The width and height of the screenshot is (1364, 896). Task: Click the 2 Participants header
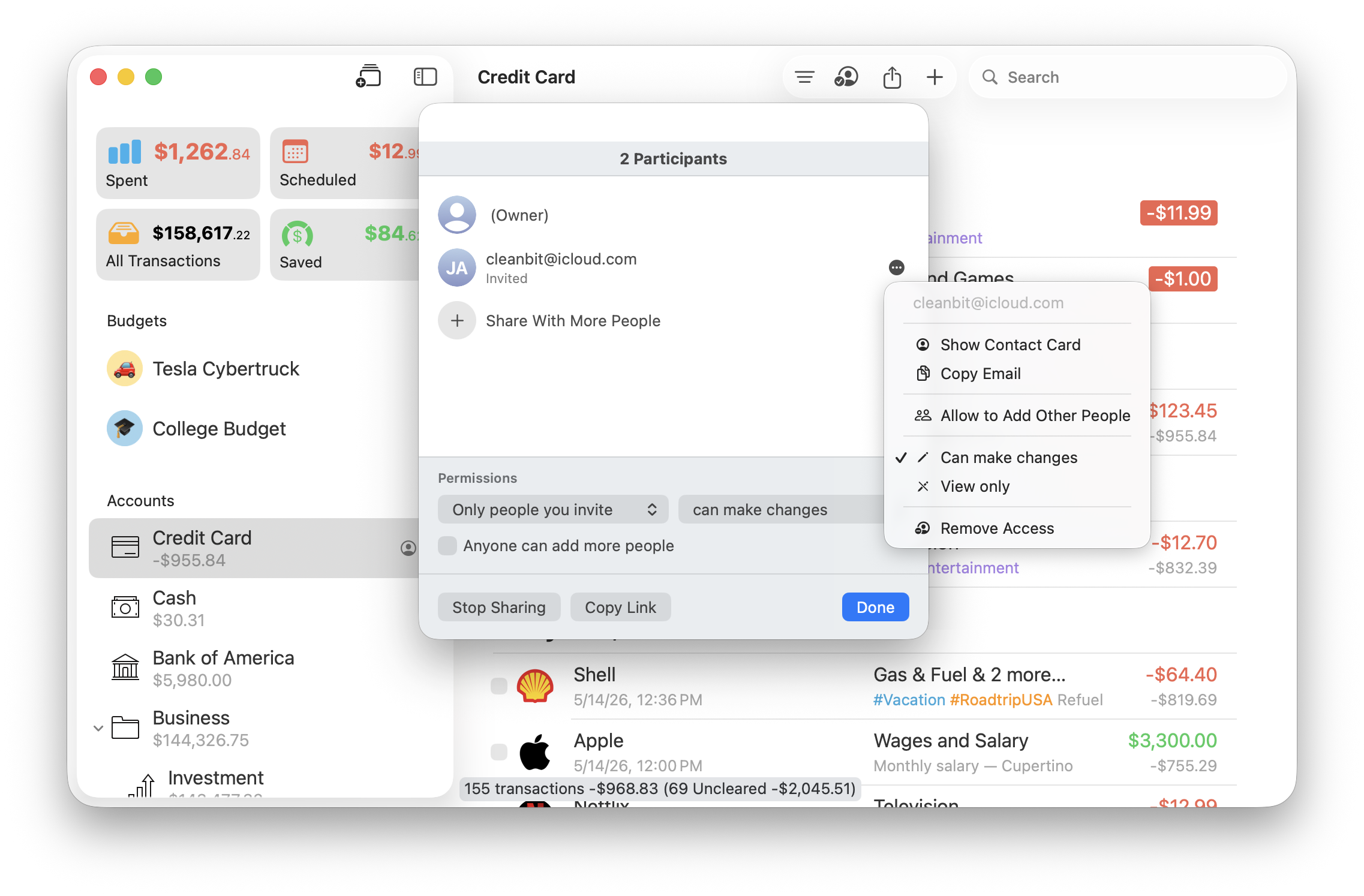click(x=673, y=159)
